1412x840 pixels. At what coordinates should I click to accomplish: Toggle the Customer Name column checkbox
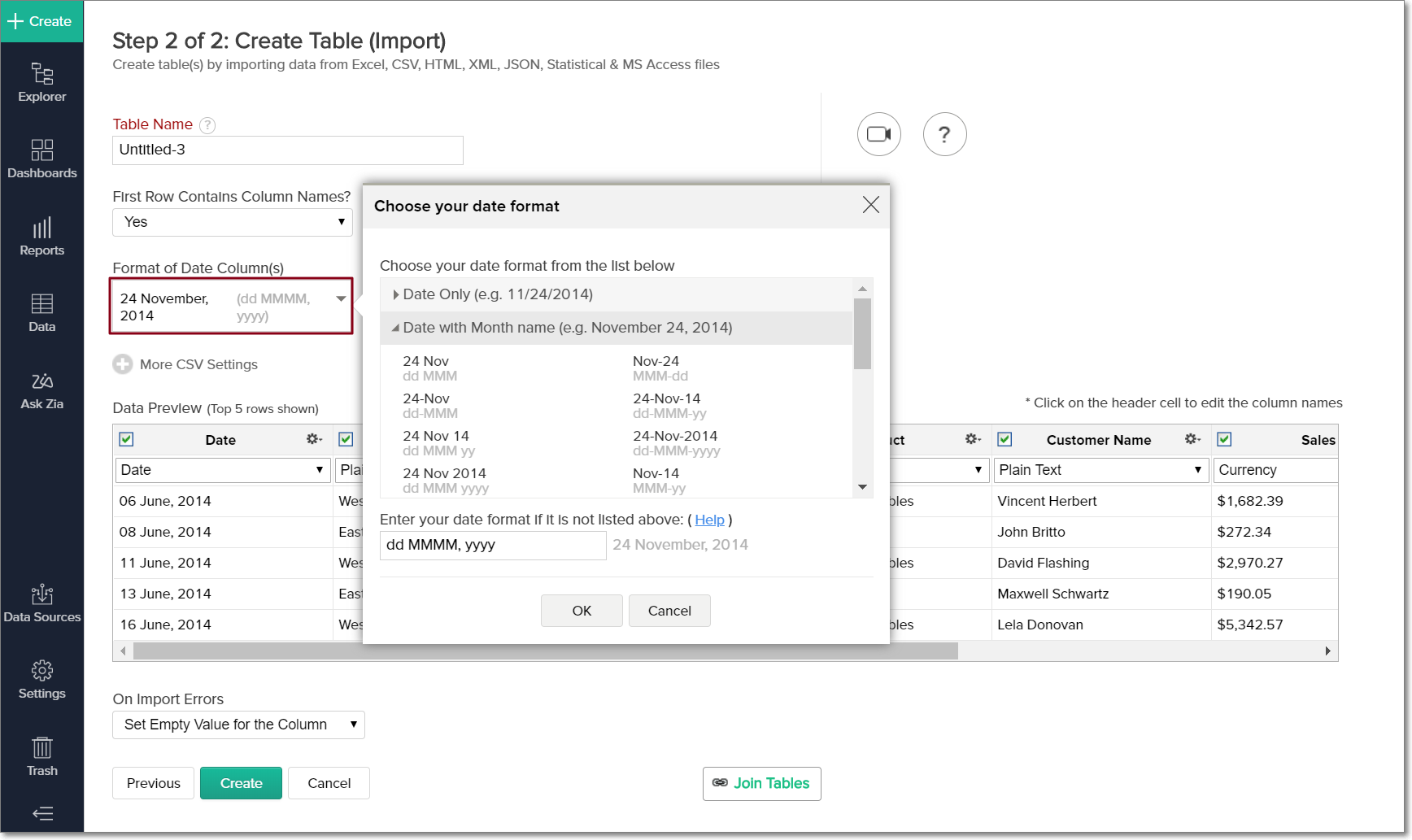(1005, 439)
